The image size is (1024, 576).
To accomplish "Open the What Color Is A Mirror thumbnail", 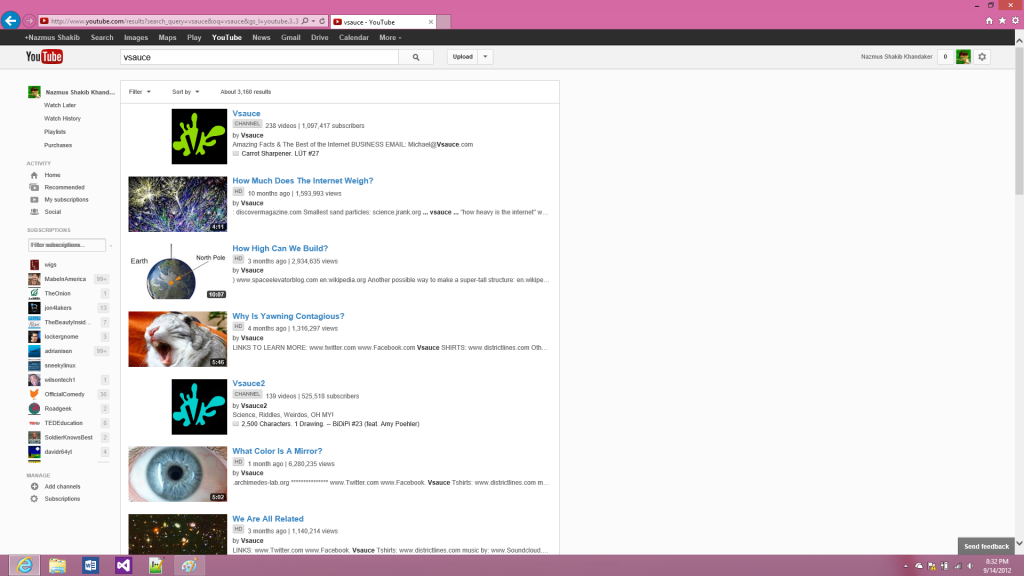I will (177, 474).
